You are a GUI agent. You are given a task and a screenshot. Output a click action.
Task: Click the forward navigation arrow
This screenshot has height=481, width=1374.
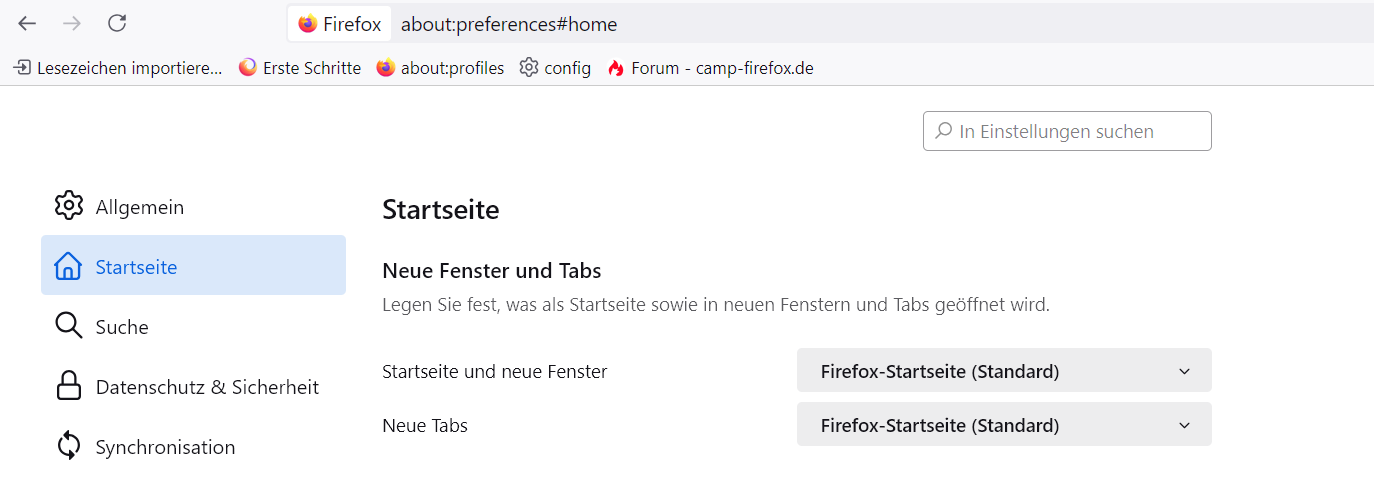(x=72, y=23)
